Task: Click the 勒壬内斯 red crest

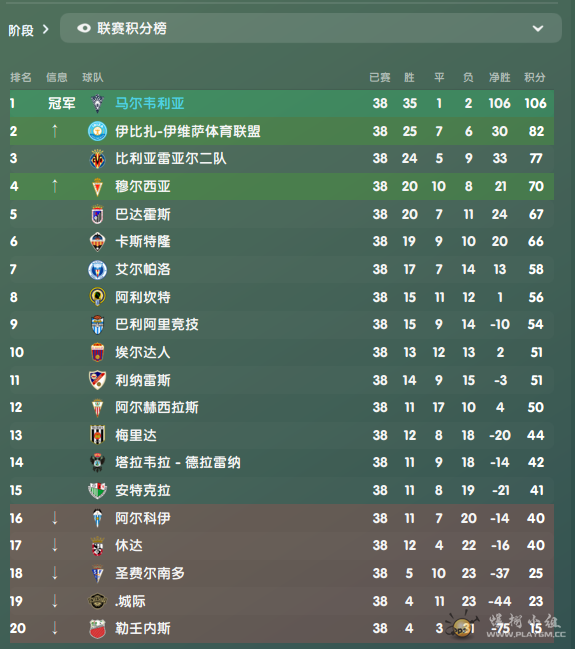Action: click(98, 629)
